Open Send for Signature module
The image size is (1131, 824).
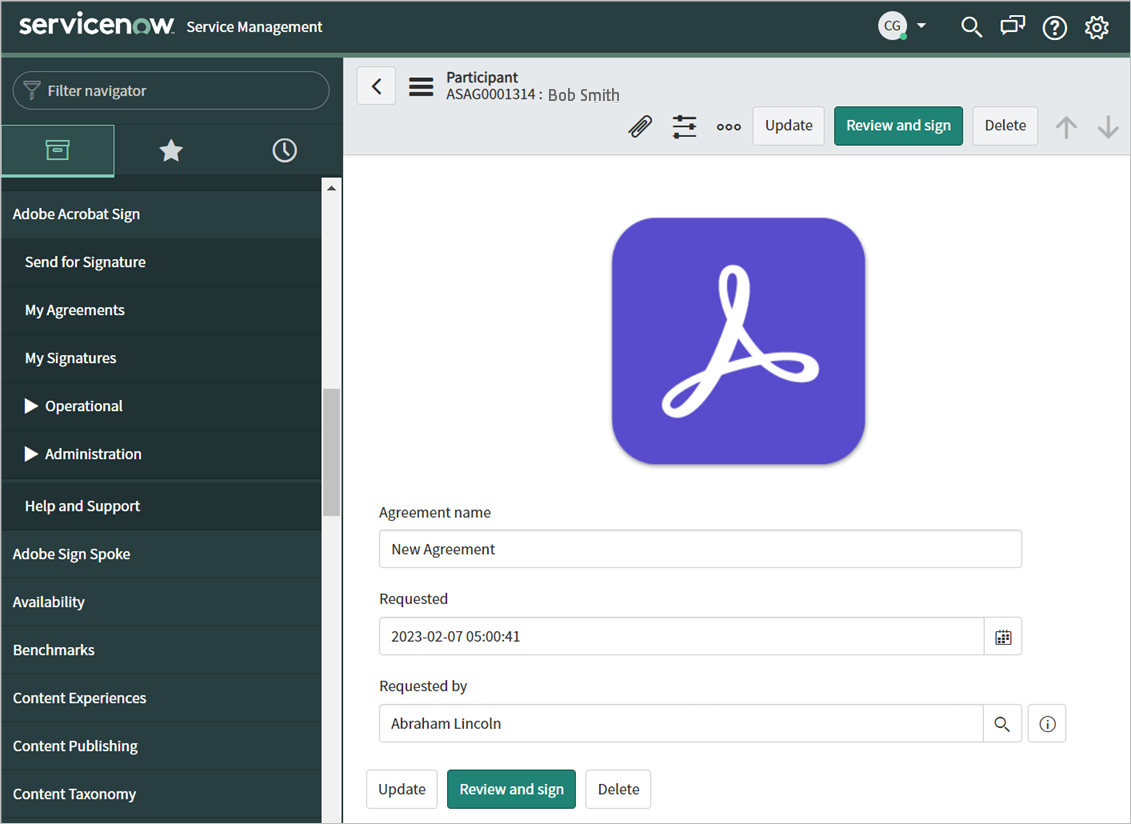(85, 262)
